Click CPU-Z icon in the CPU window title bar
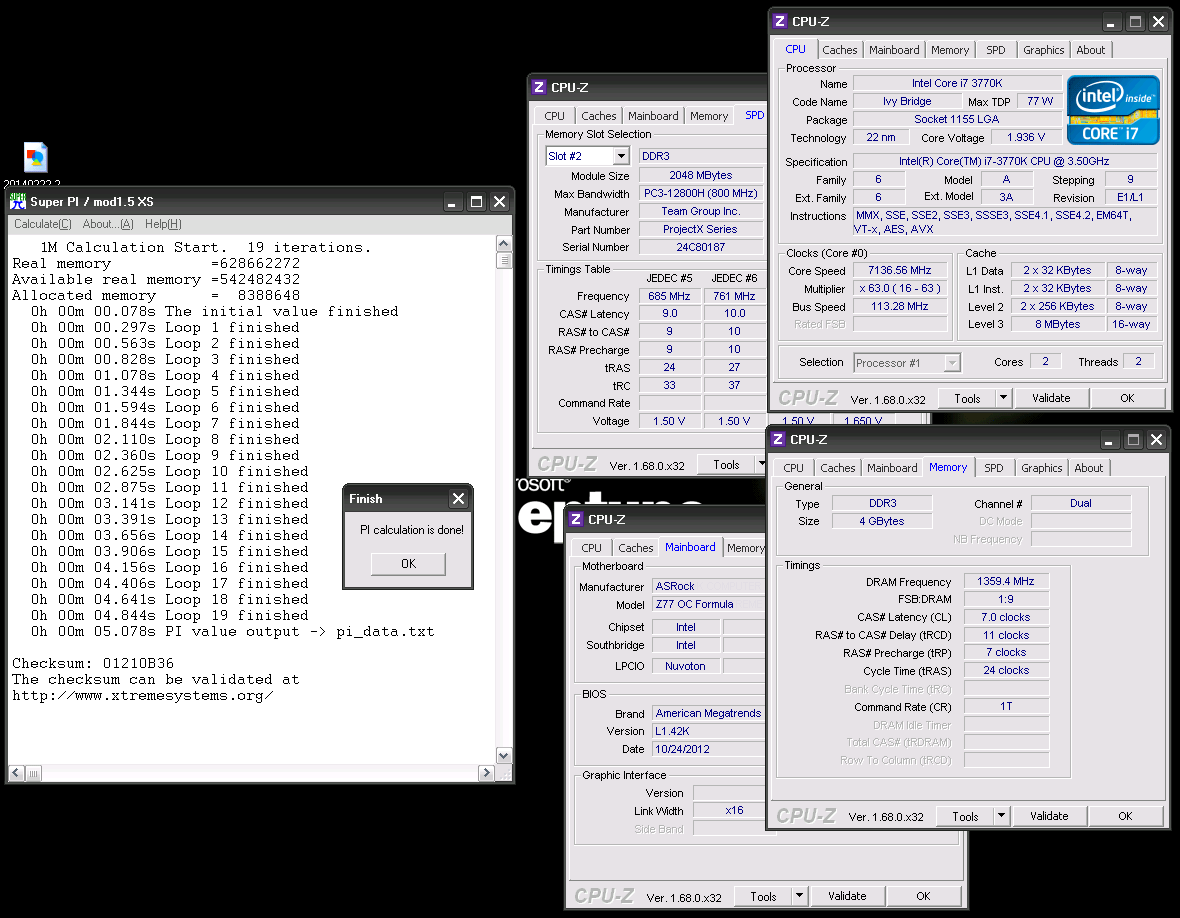Viewport: 1180px width, 918px height. coord(780,21)
